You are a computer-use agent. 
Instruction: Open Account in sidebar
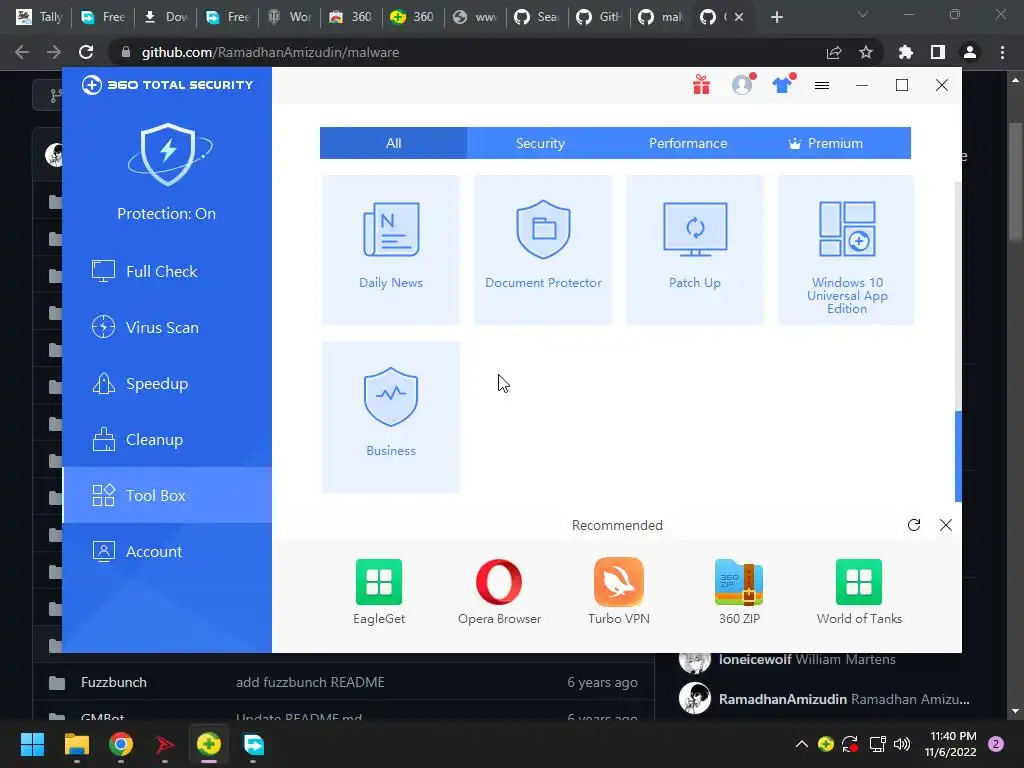pyautogui.click(x=167, y=551)
